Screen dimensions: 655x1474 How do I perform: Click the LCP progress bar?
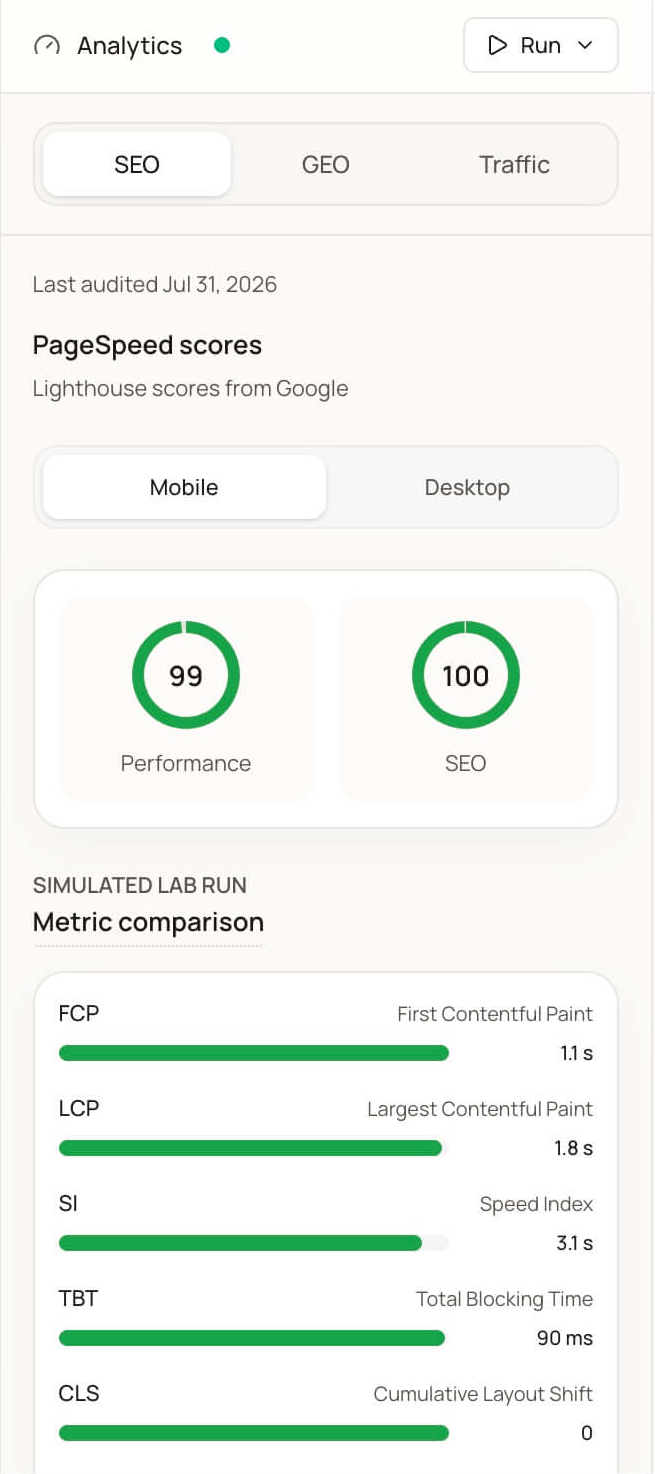point(254,1148)
